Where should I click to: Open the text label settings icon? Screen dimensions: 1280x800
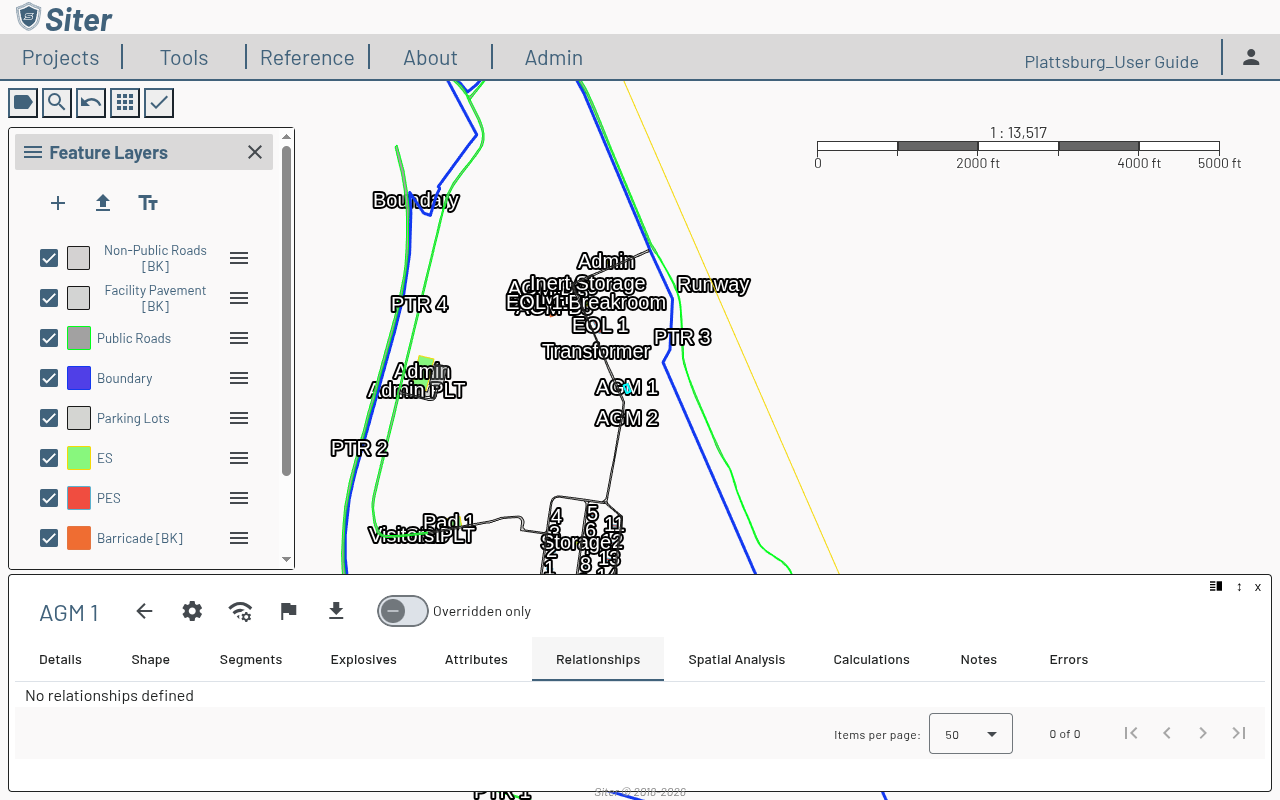[x=148, y=203]
